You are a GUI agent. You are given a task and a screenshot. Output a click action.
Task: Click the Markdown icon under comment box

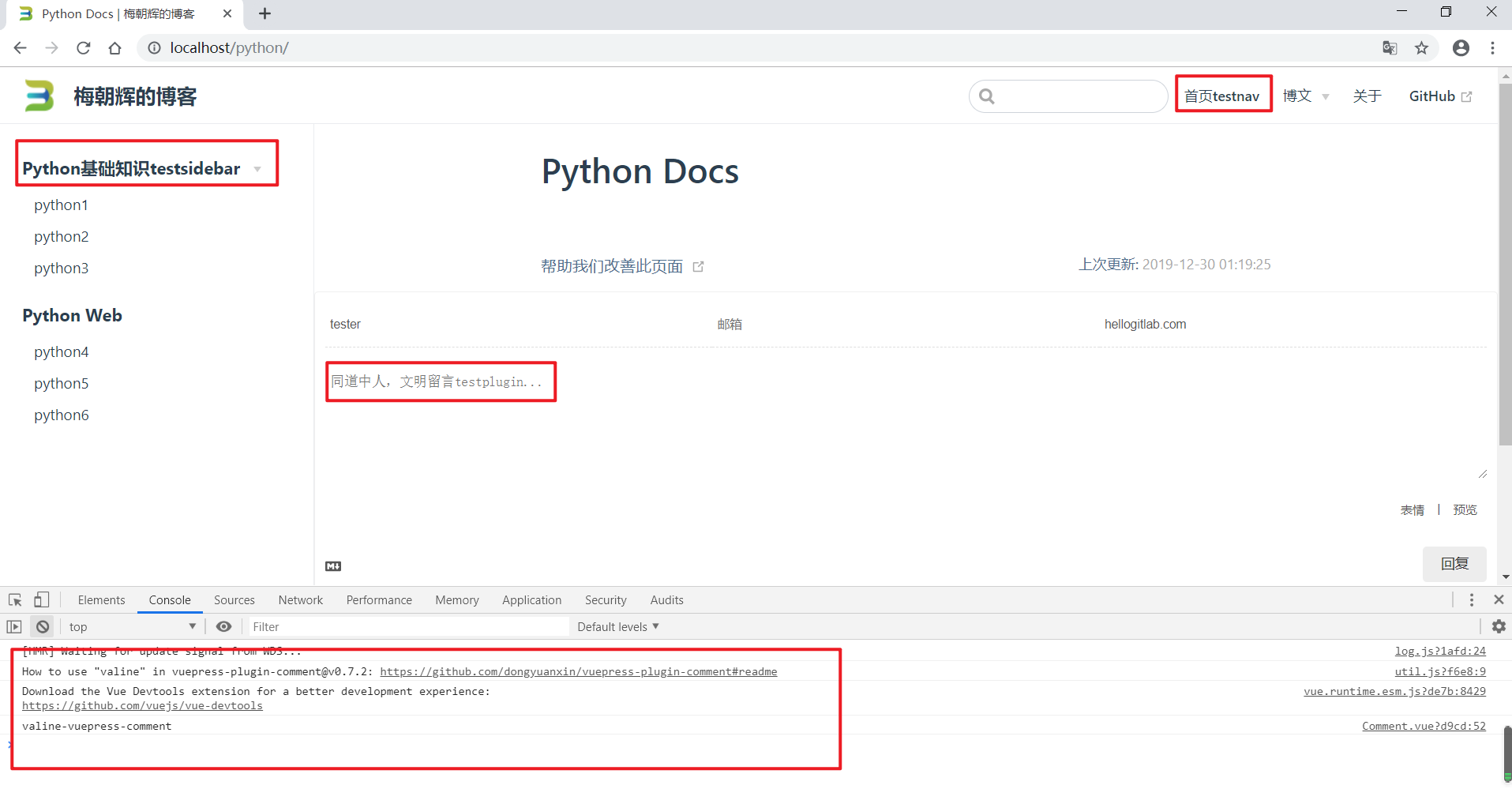point(333,566)
